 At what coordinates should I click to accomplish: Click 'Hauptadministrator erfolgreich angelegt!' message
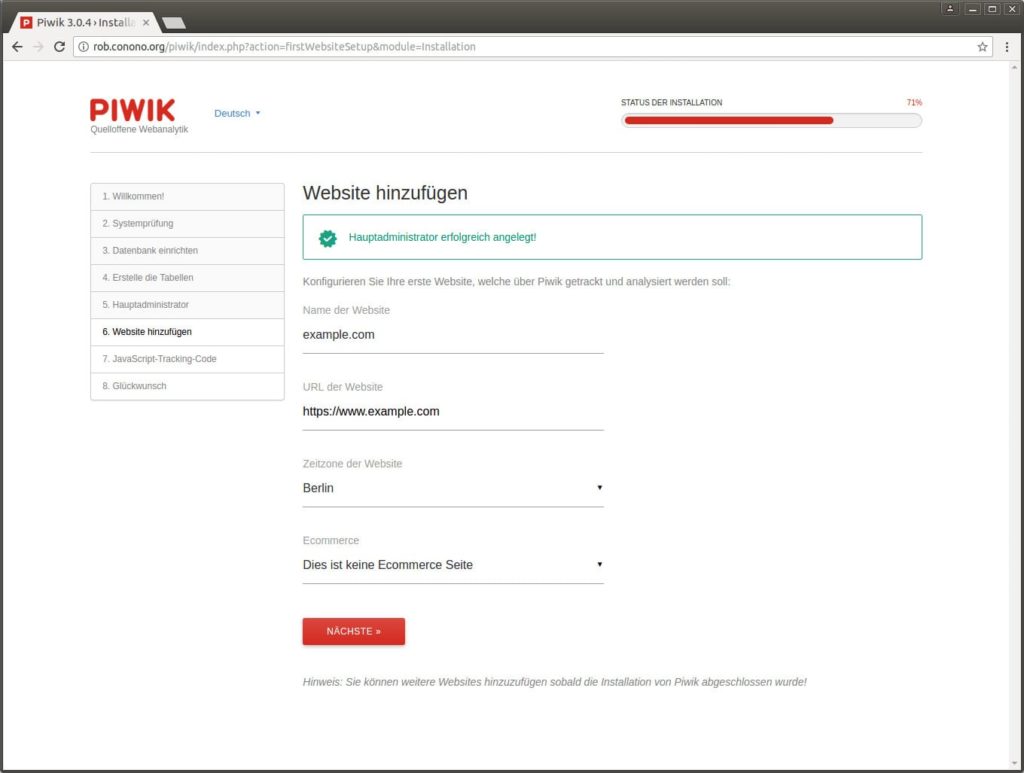(x=442, y=238)
